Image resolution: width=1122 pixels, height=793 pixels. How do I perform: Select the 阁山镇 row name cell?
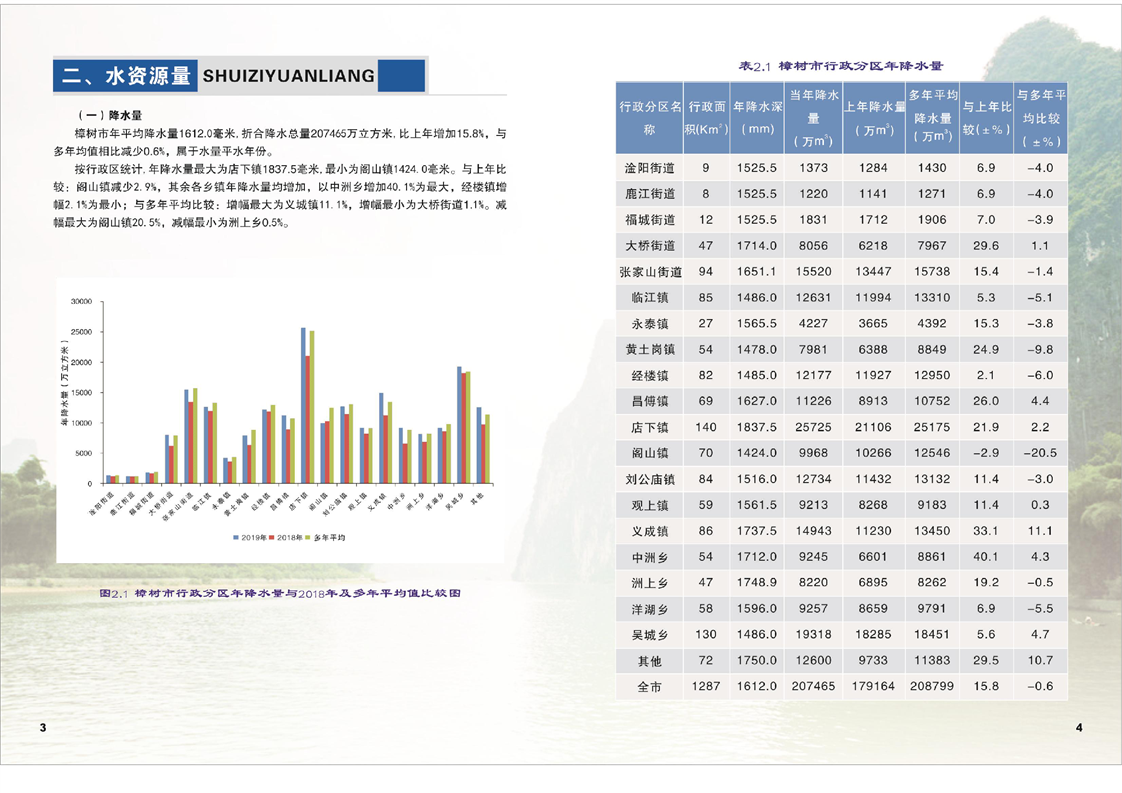tap(650, 453)
